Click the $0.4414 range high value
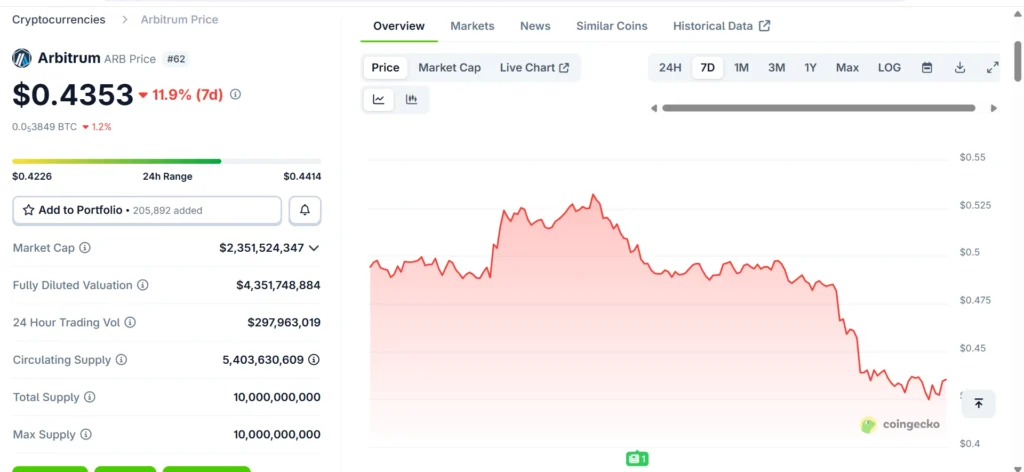The image size is (1024, 472). tap(302, 176)
